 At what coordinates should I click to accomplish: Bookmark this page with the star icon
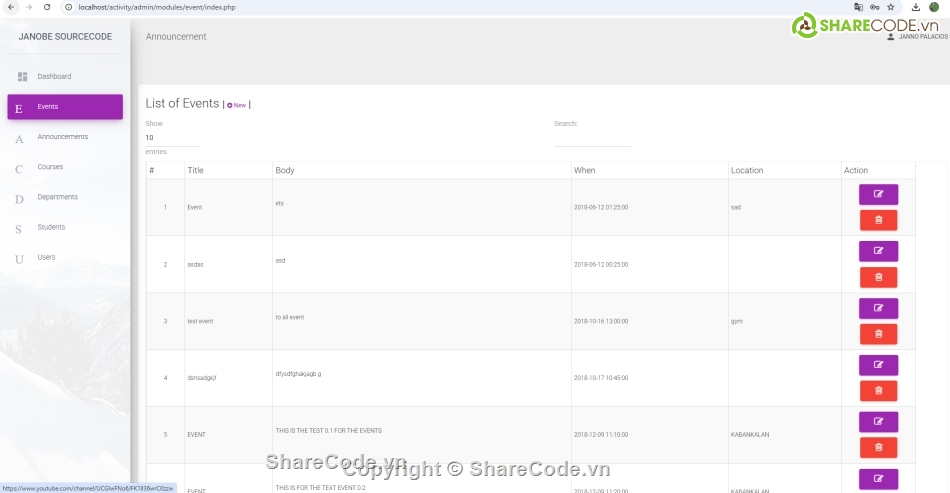[x=891, y=7]
